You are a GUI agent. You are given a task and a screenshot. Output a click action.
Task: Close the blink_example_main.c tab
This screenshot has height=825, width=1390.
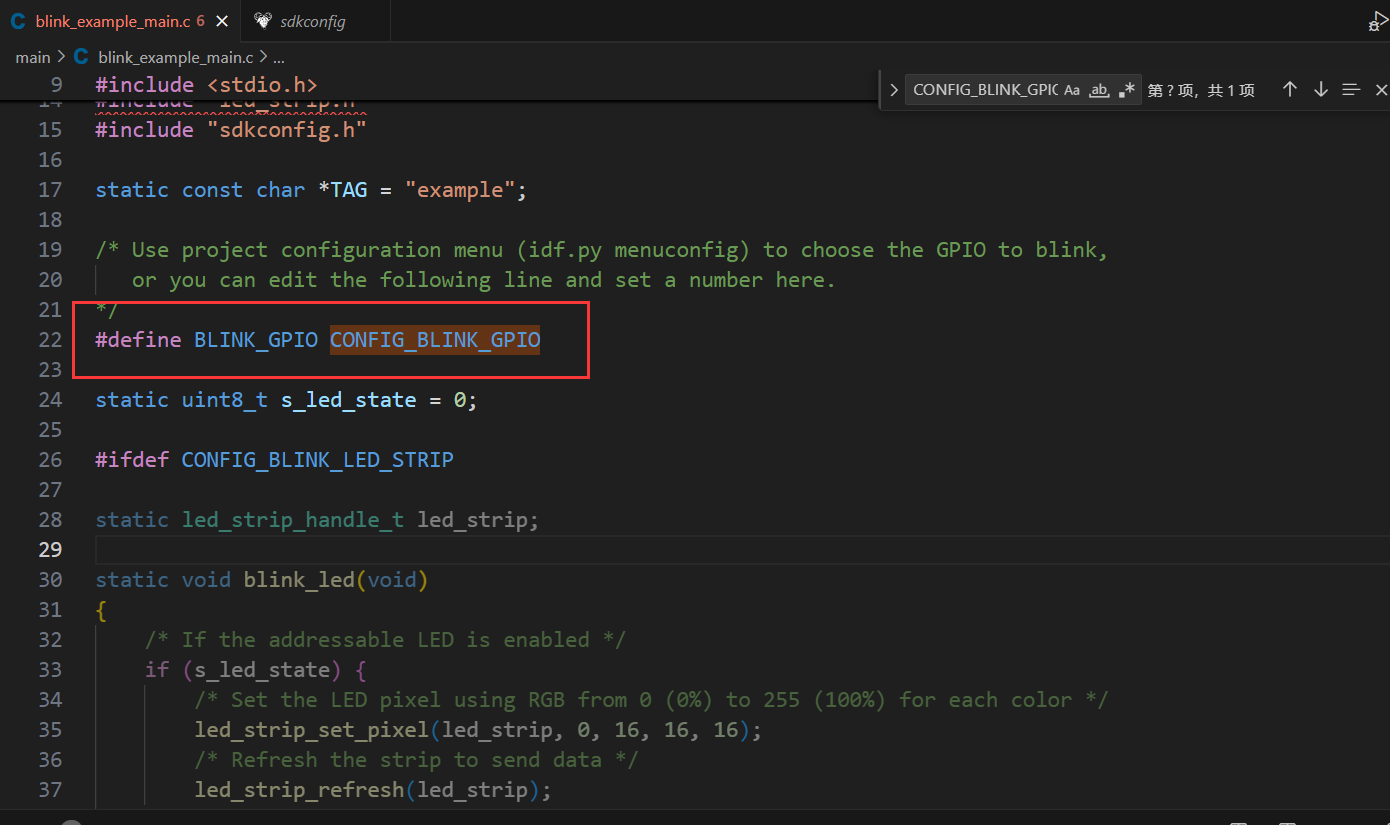coord(221,21)
